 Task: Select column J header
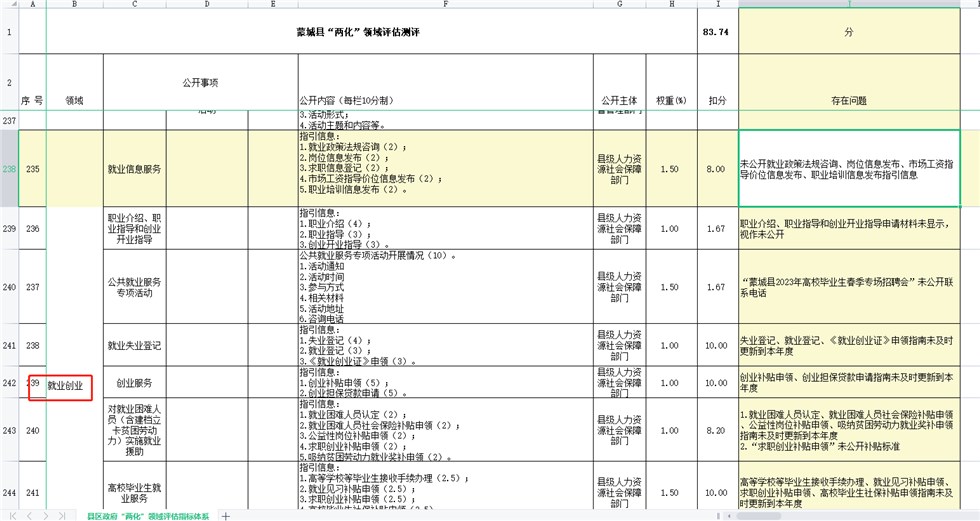coord(848,4)
